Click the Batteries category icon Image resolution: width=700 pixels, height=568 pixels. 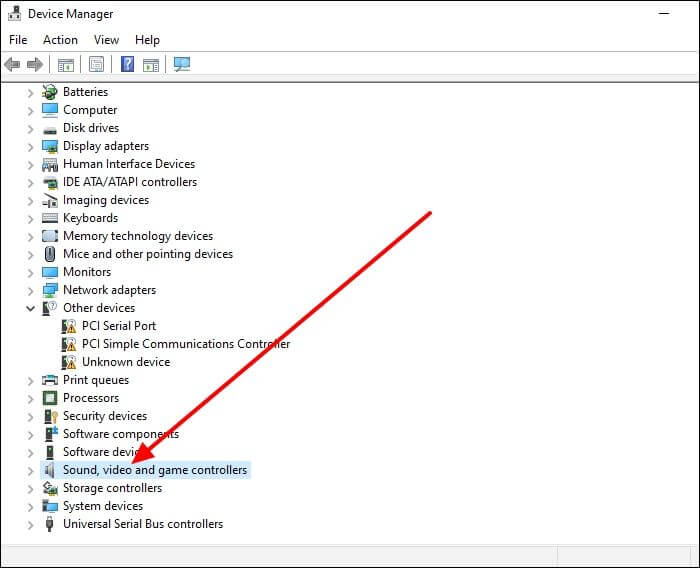pos(50,92)
